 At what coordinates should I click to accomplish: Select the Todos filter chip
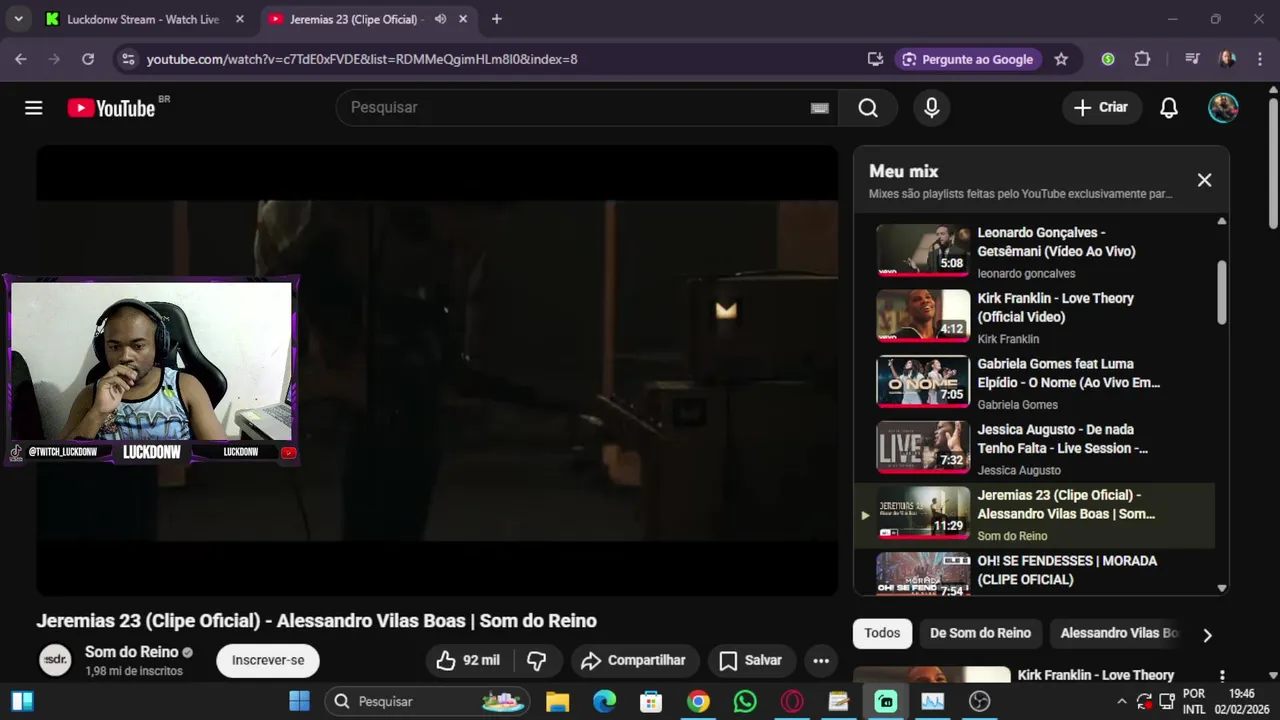882,633
